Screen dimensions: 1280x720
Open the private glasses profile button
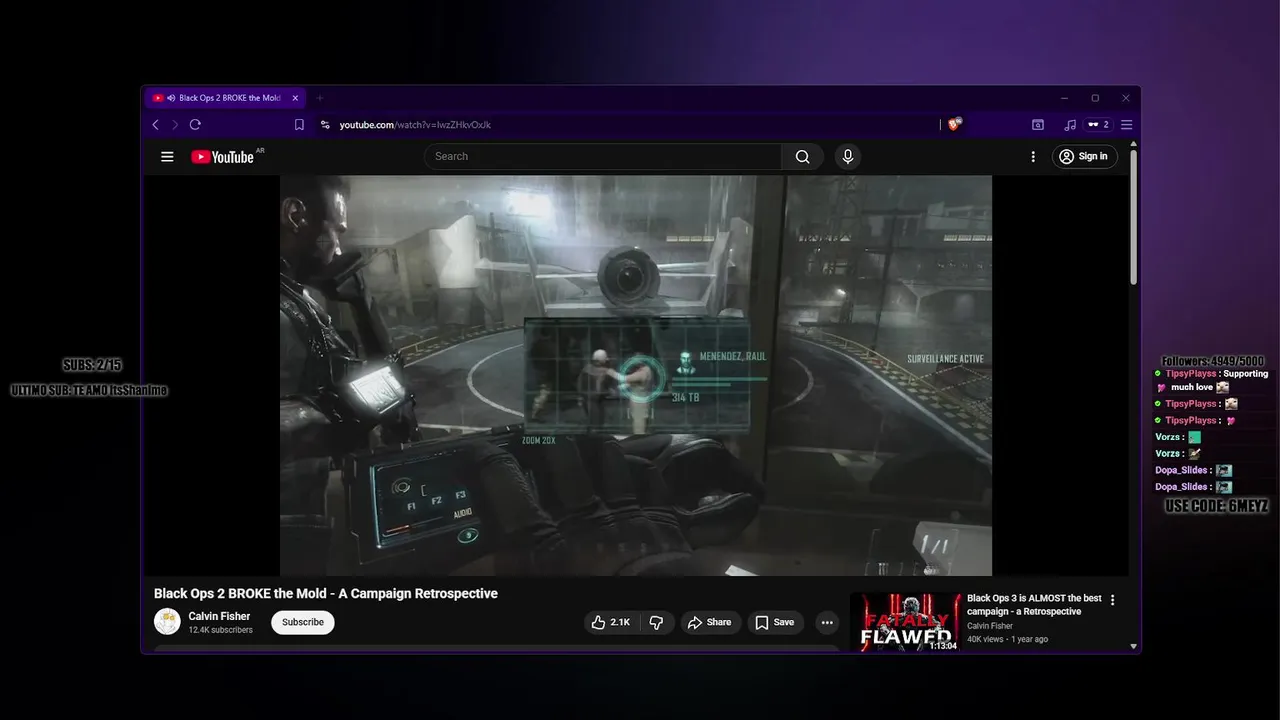click(1099, 125)
